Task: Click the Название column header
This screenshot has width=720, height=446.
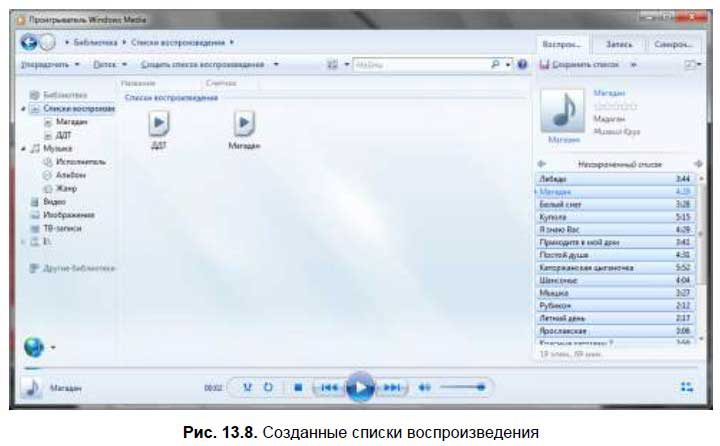Action: [x=138, y=83]
